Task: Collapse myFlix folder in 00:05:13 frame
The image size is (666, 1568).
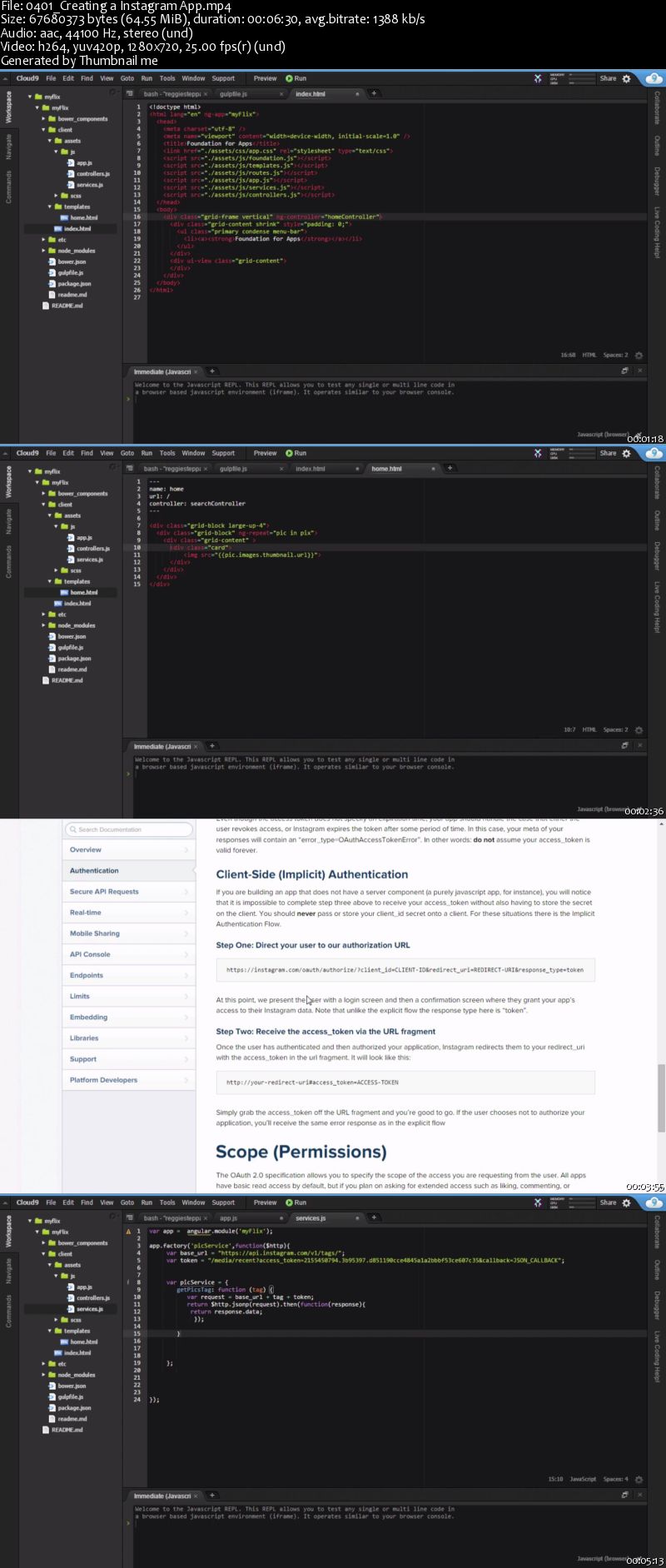Action: coord(37,1232)
